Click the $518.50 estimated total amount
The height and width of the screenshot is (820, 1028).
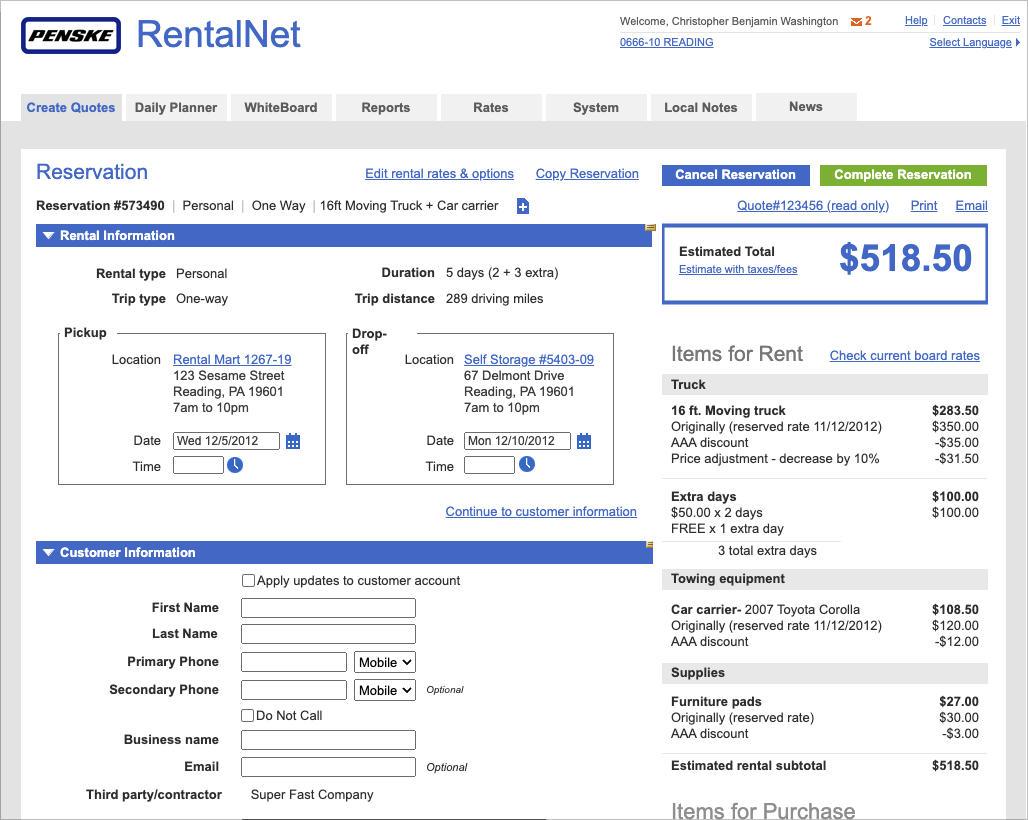point(906,258)
